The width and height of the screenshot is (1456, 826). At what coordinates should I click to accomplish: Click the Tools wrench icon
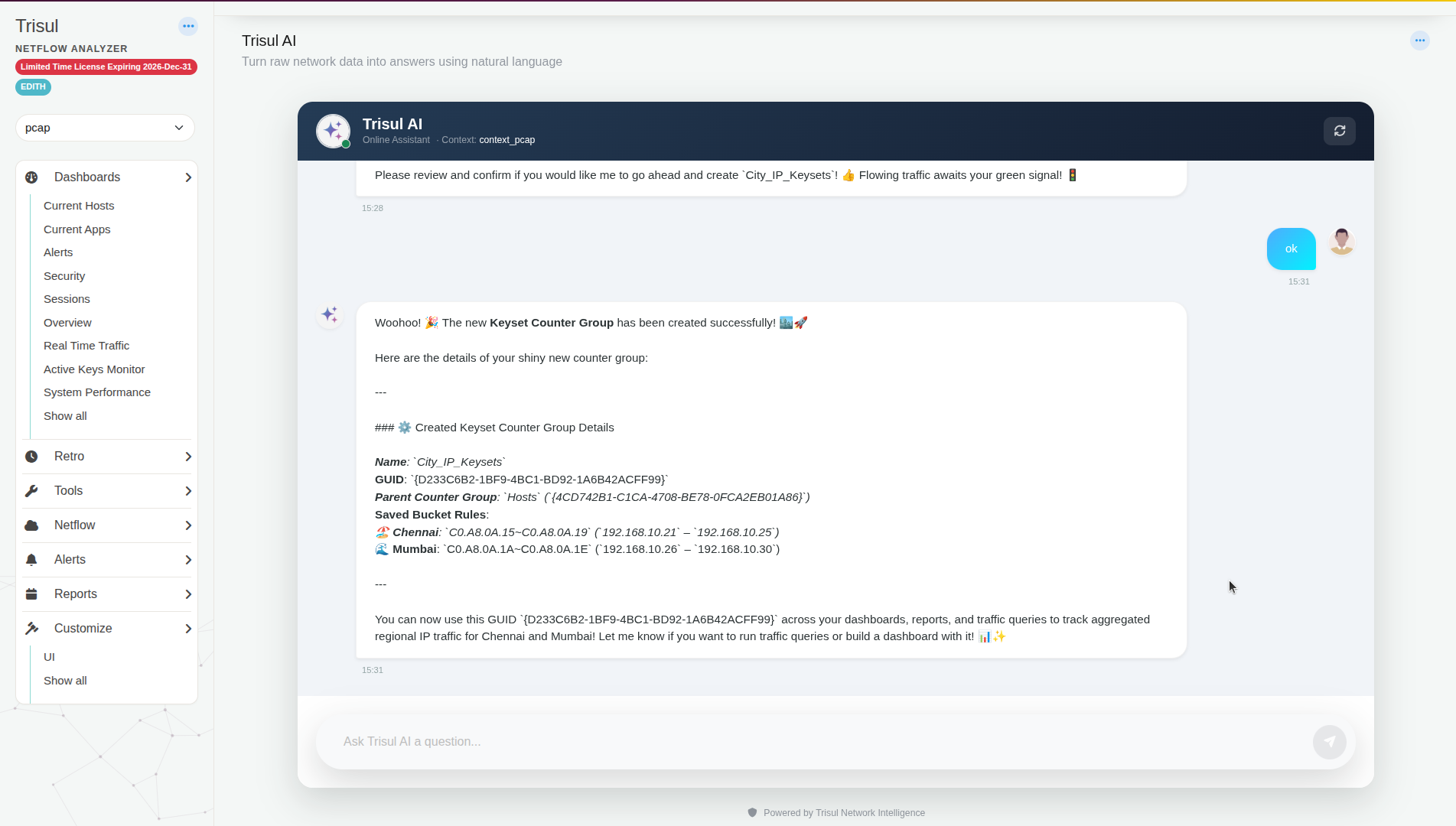(31, 491)
